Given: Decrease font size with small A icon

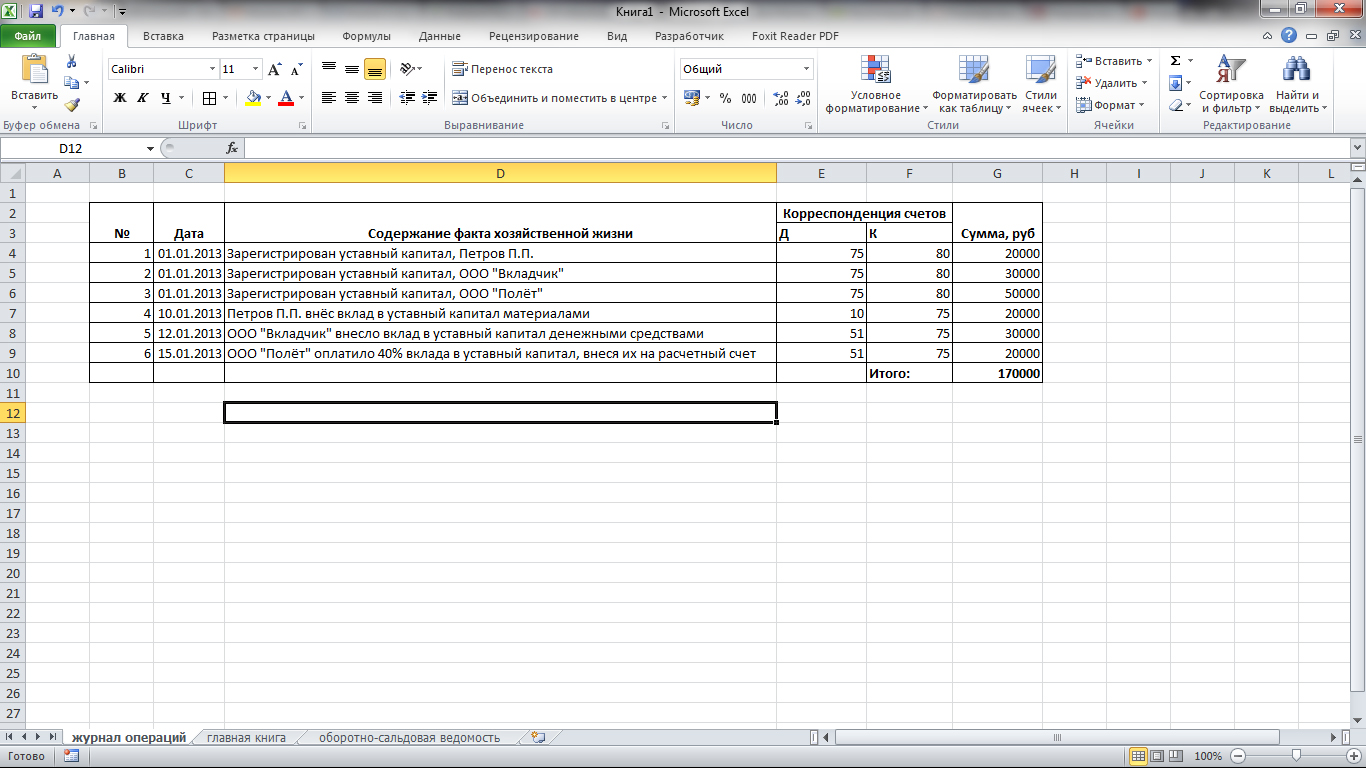Looking at the screenshot, I should coord(297,69).
